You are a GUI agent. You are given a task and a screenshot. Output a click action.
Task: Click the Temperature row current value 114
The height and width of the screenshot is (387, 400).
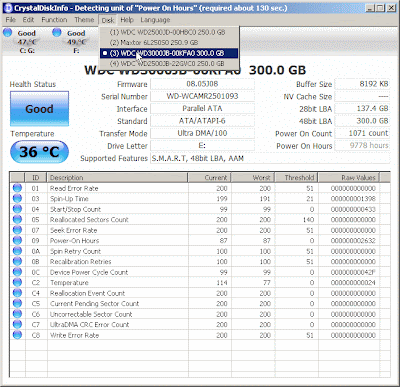click(x=222, y=283)
